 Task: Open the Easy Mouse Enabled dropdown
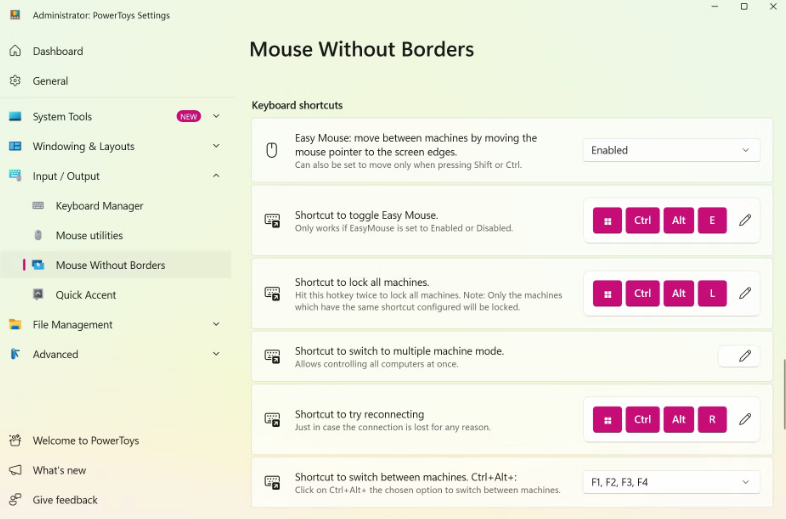[671, 150]
